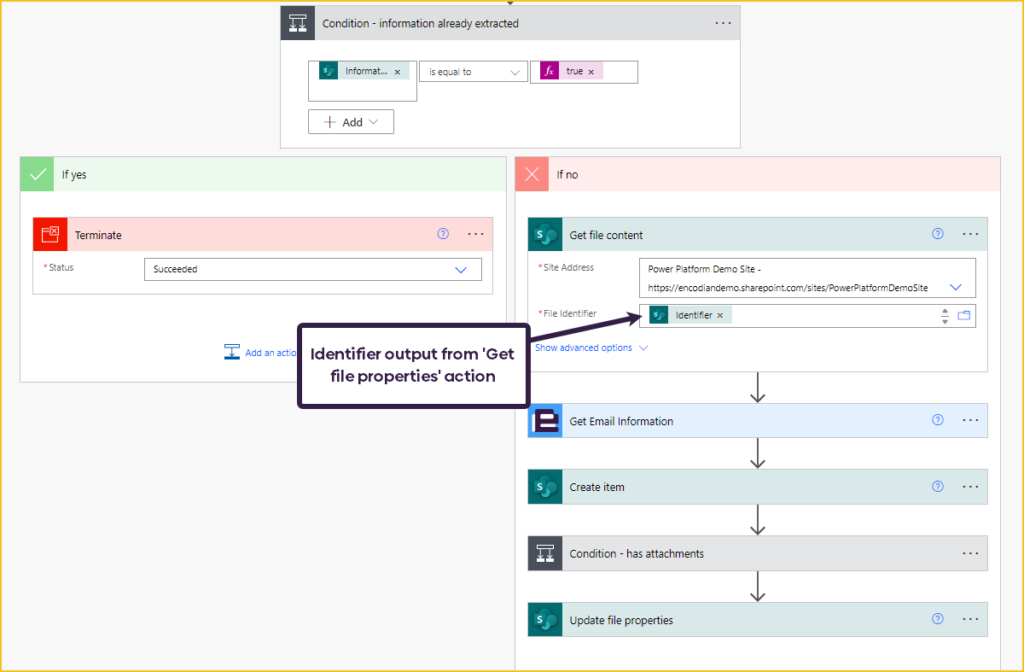Open ellipsis menu on Condition - has attachments
This screenshot has width=1024, height=672.
pos(970,553)
